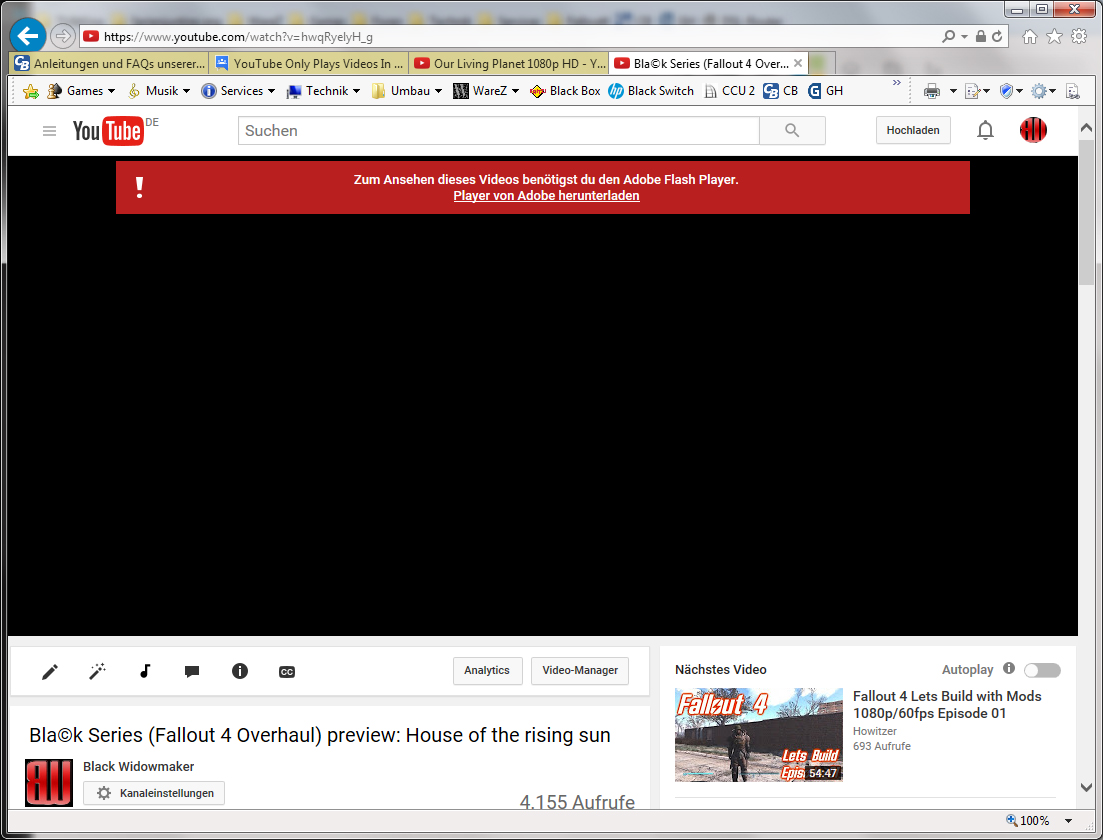Open Favorites star icon at top right
Screen dimensions: 1103x840
click(x=1054, y=37)
